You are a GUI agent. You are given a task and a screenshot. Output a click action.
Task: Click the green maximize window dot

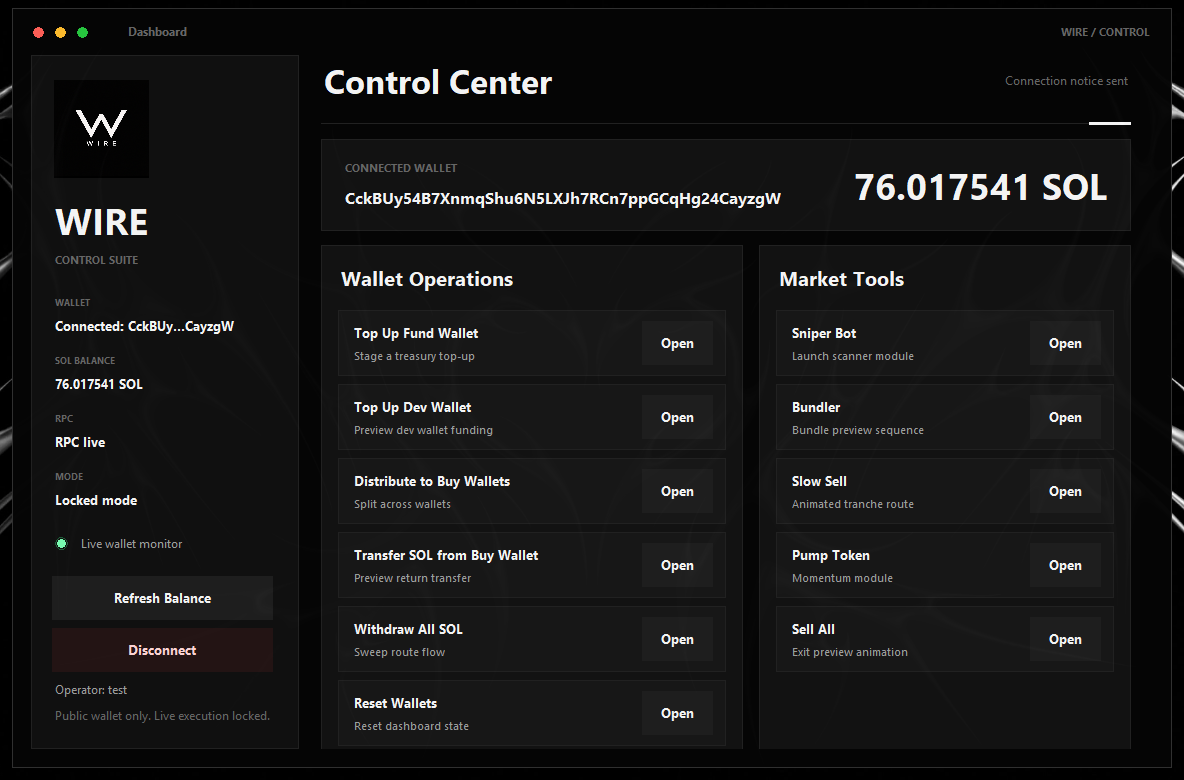(82, 32)
